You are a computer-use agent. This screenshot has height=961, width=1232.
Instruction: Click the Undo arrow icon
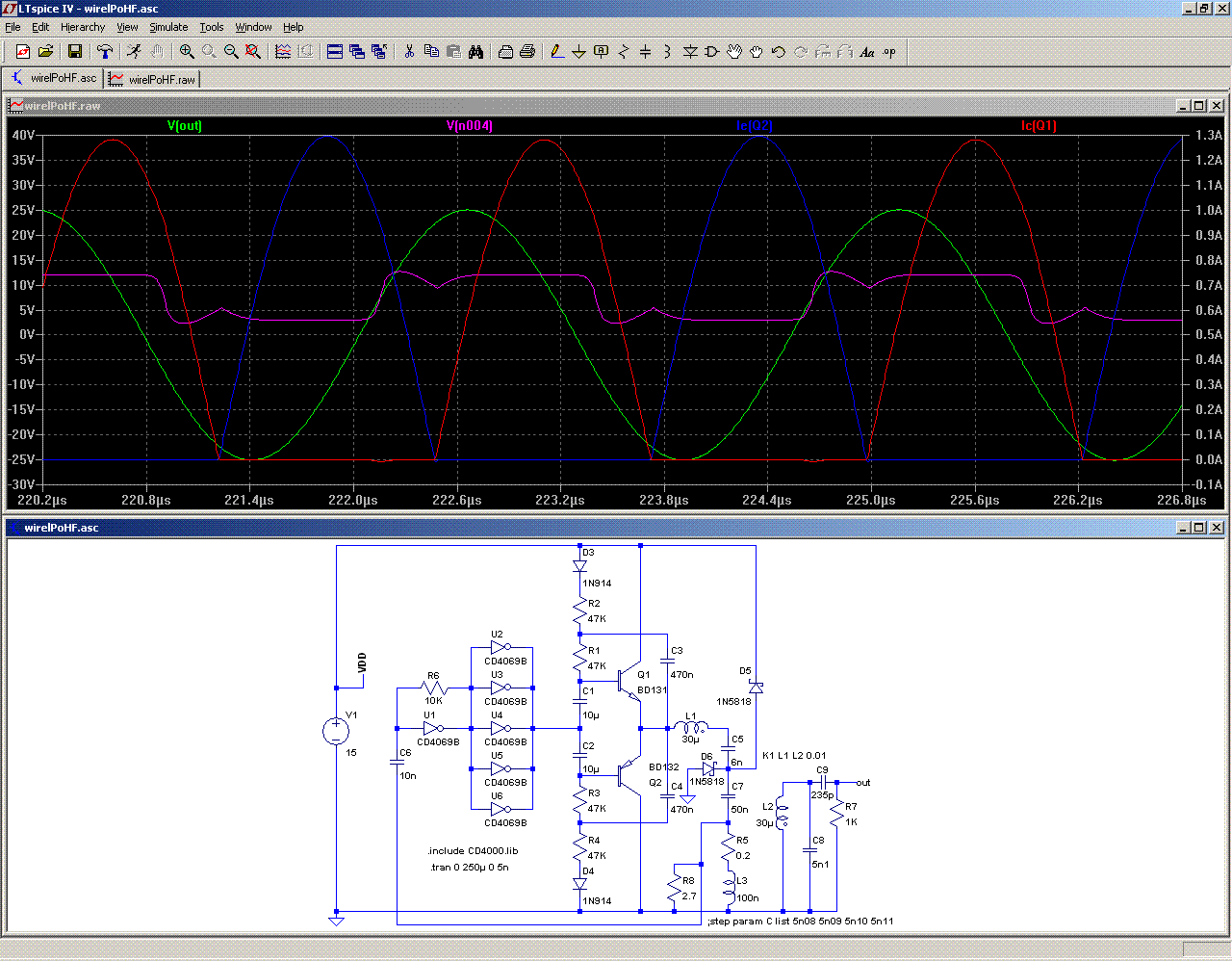click(x=779, y=52)
